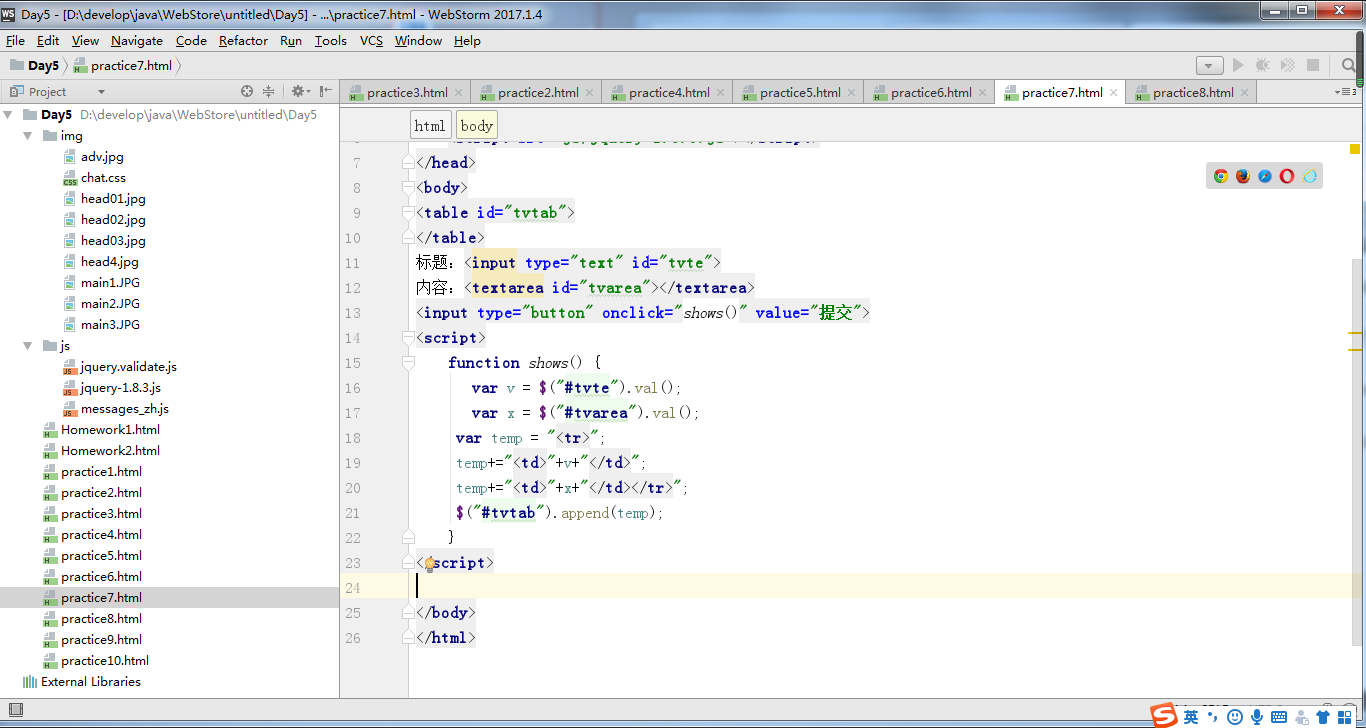
Task: Open Search Everywhere magnifier
Action: point(1349,65)
